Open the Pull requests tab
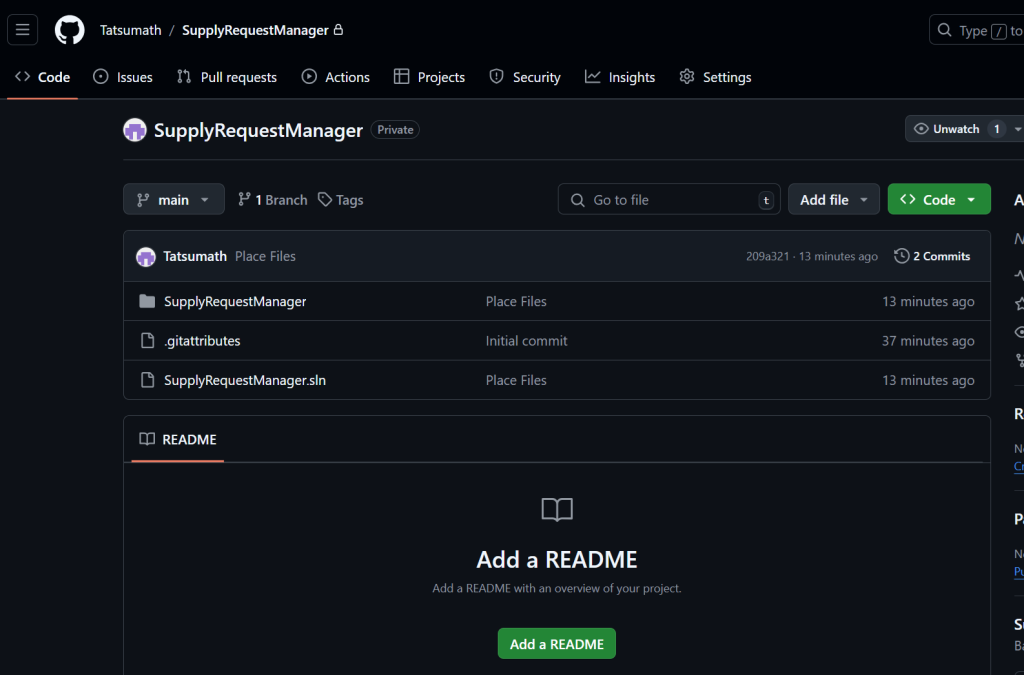 227,77
